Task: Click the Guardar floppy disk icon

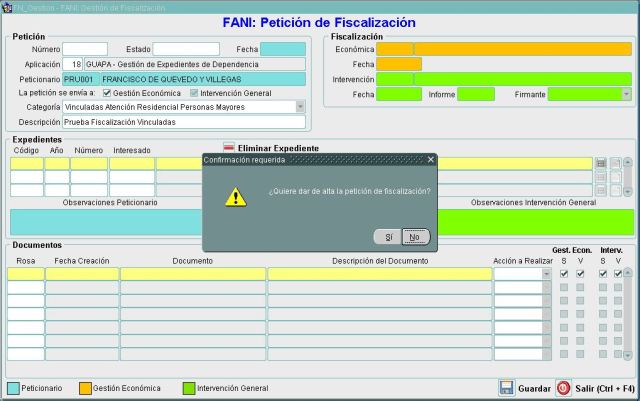Action: click(x=507, y=387)
